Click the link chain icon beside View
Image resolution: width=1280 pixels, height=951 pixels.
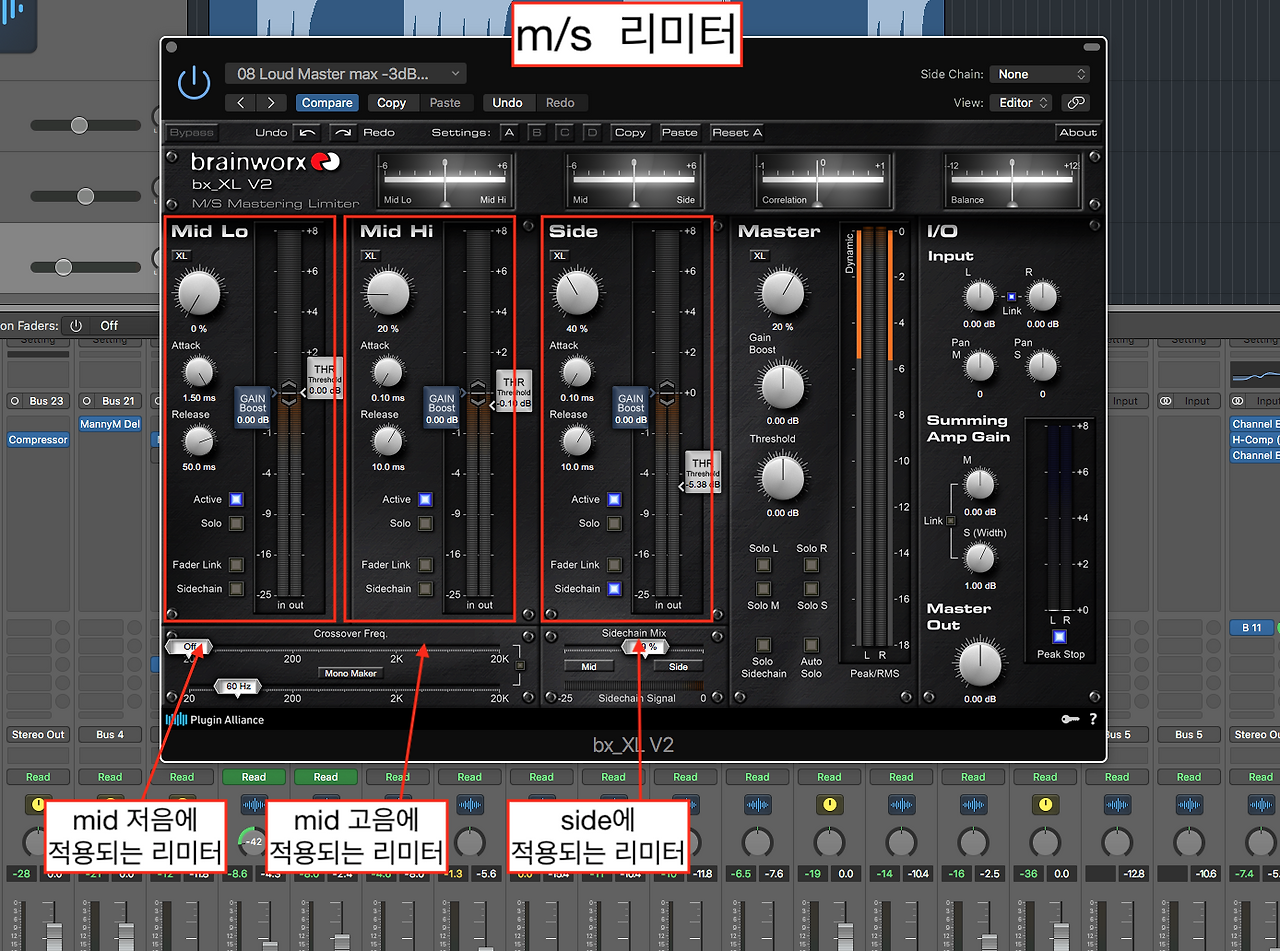(x=1075, y=103)
